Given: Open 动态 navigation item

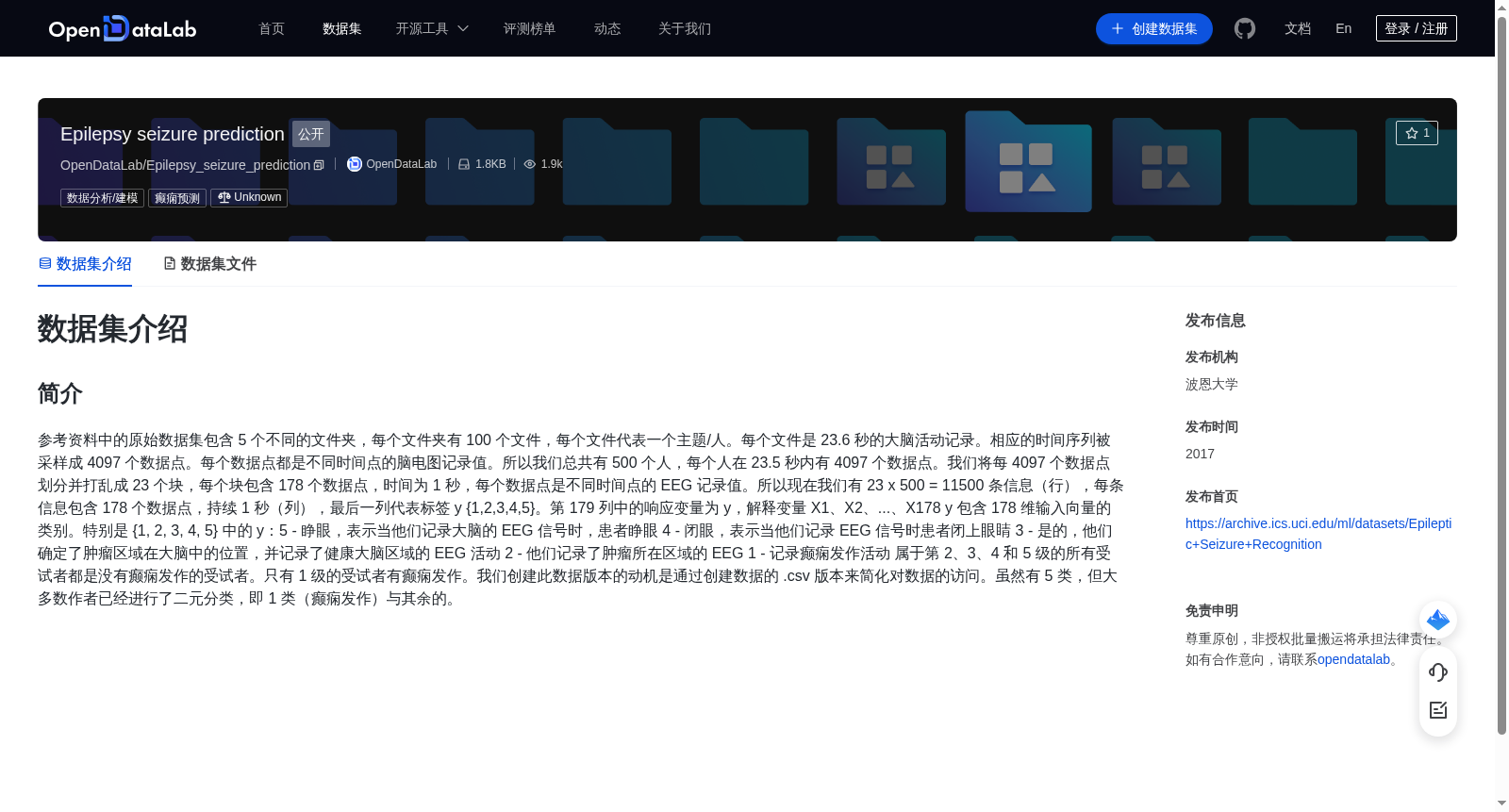Looking at the screenshot, I should click(x=607, y=28).
